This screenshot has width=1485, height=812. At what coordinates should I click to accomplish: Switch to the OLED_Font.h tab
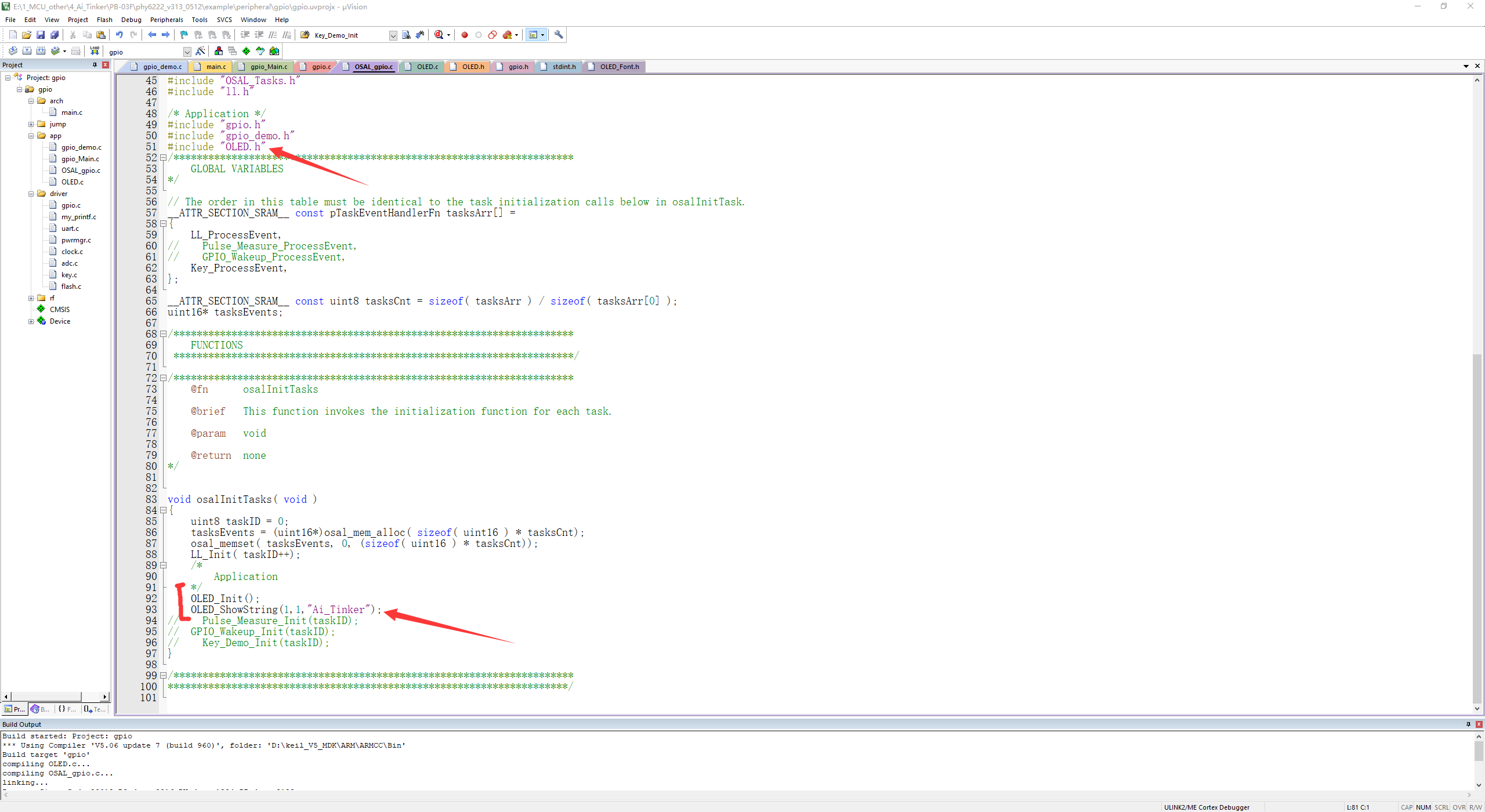pyautogui.click(x=614, y=67)
